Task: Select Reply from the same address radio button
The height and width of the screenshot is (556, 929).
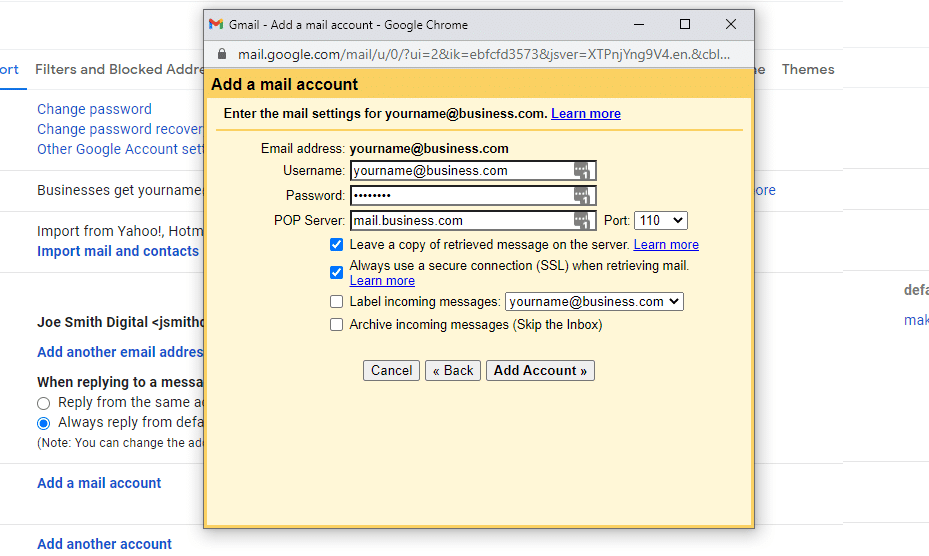Action: [x=44, y=403]
